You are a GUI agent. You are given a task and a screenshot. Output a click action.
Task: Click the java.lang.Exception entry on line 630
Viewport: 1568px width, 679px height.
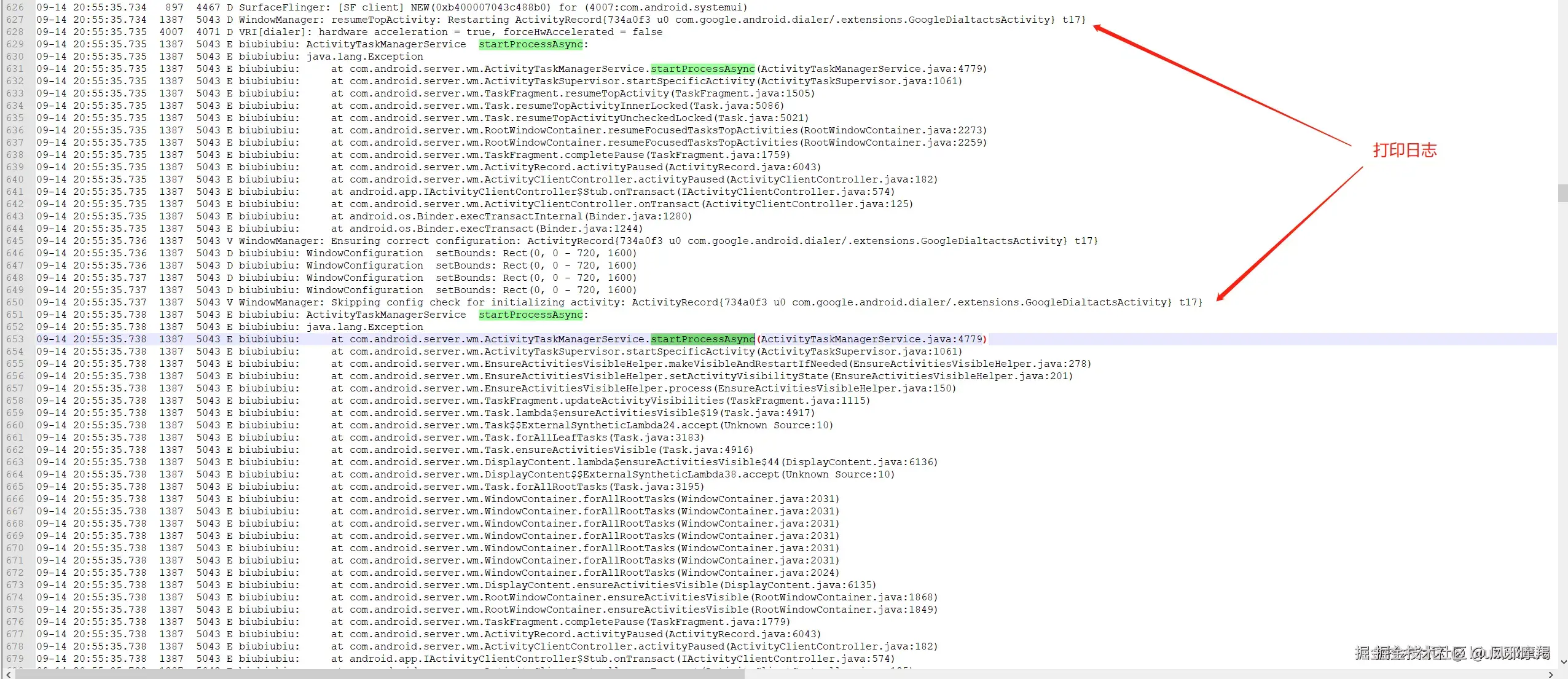click(364, 56)
